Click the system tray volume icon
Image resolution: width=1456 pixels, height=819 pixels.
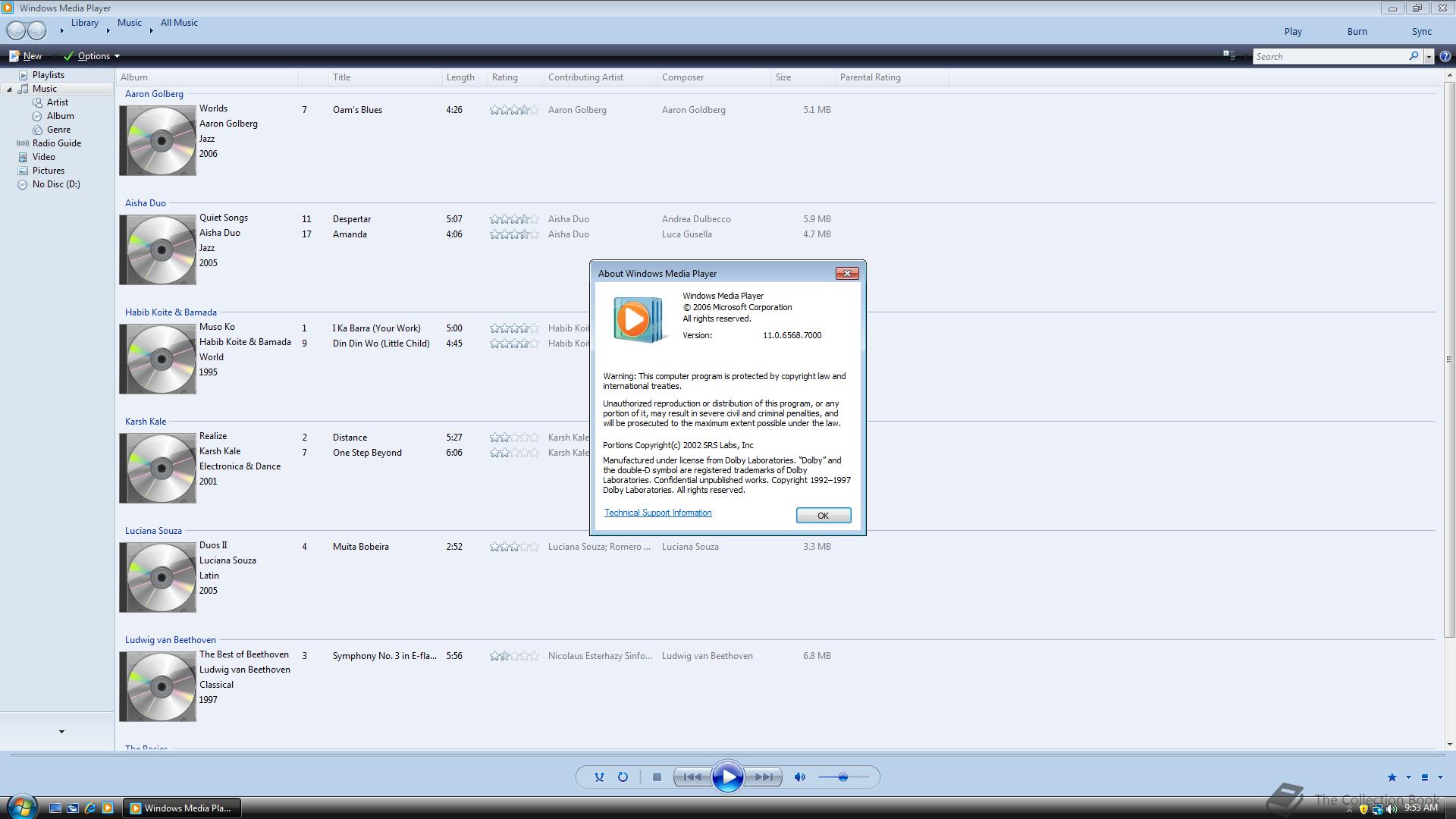(x=1392, y=809)
